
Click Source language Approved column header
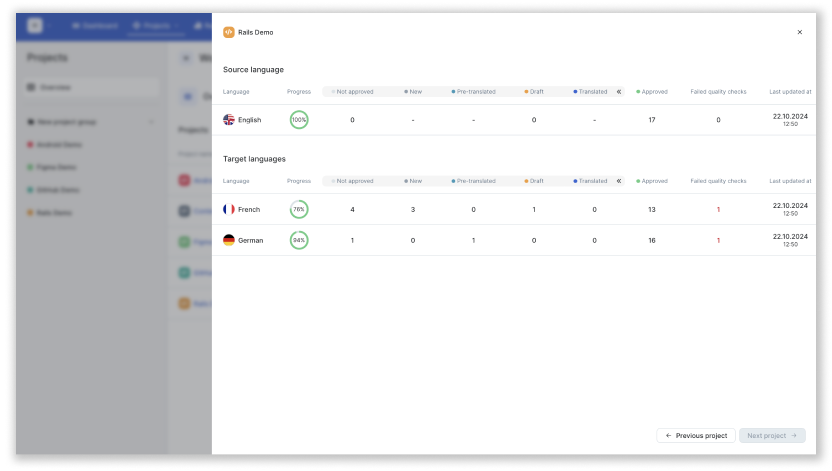coord(652,92)
